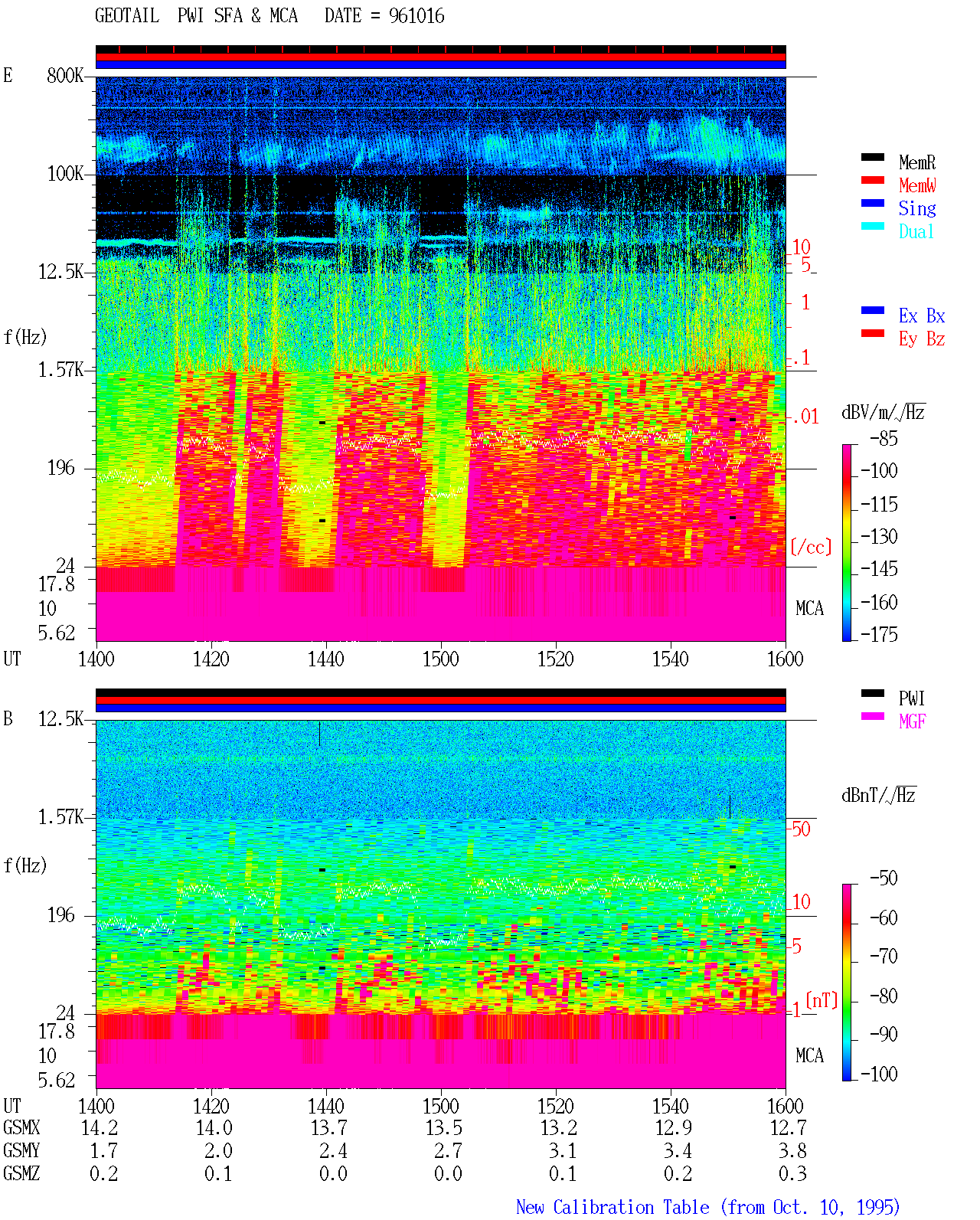Click the dBnT color scale bar
The width and height of the screenshot is (980, 1220).
pyautogui.click(x=846, y=983)
